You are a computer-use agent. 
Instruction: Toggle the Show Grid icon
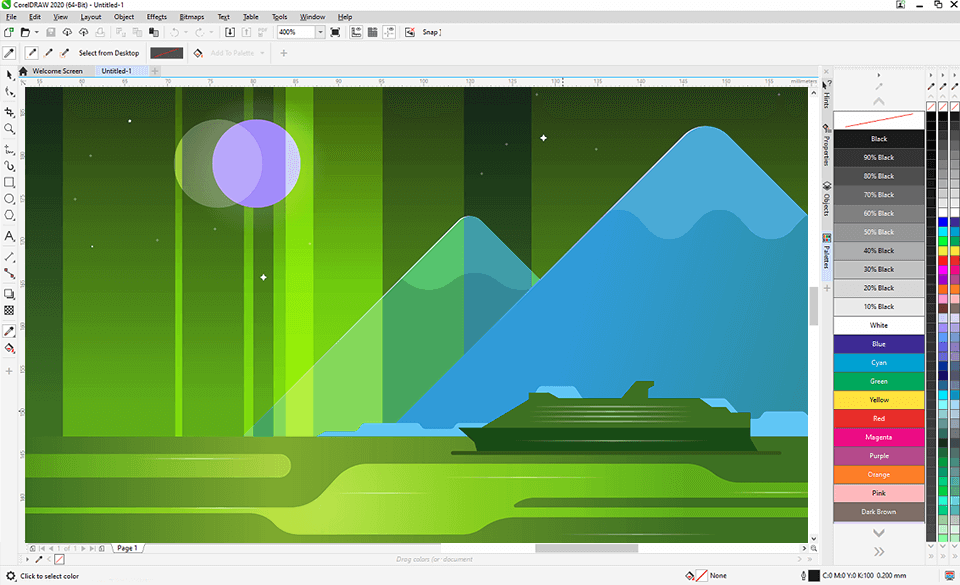[x=371, y=32]
